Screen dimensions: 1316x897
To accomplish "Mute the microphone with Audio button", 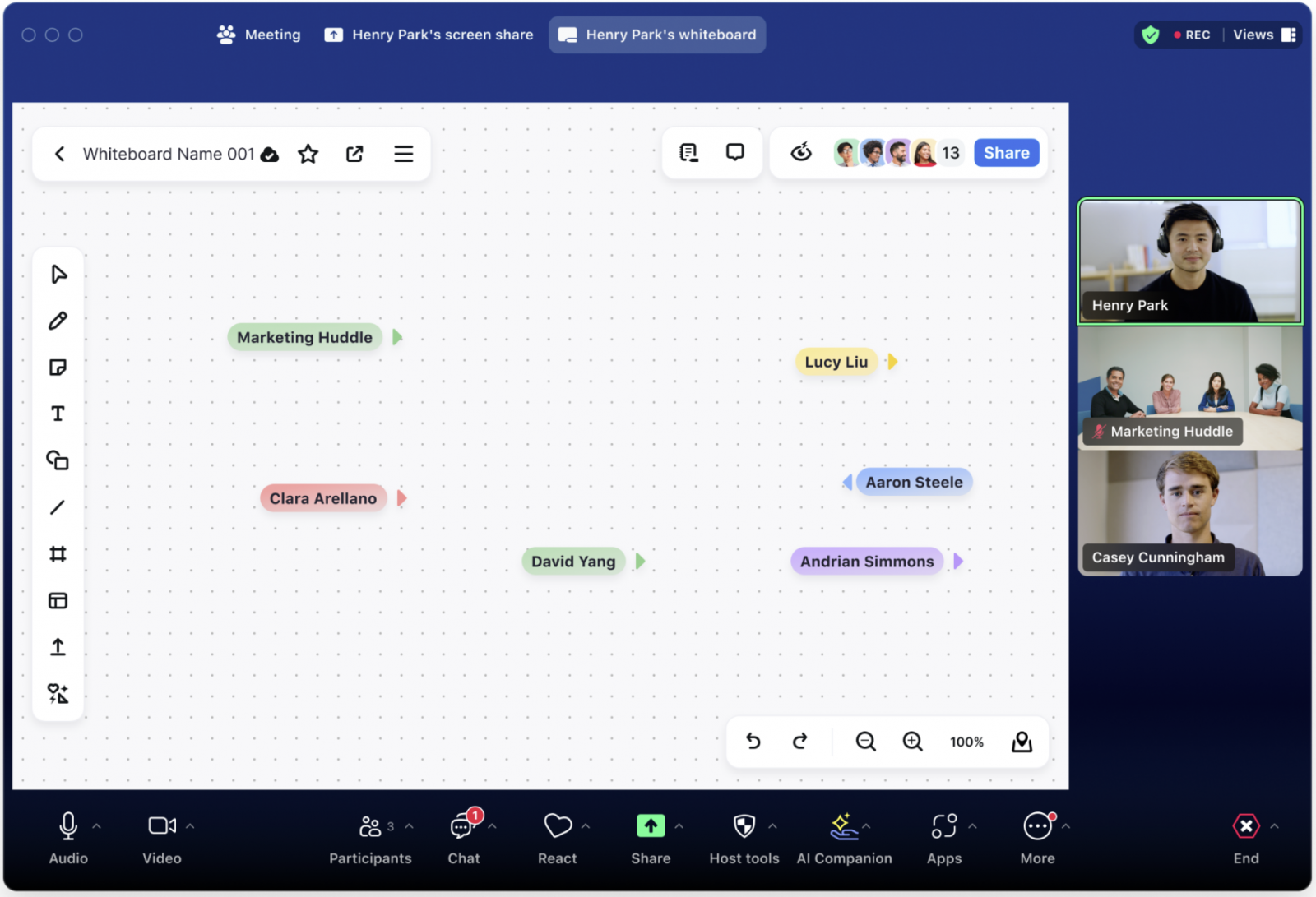I will tap(68, 837).
